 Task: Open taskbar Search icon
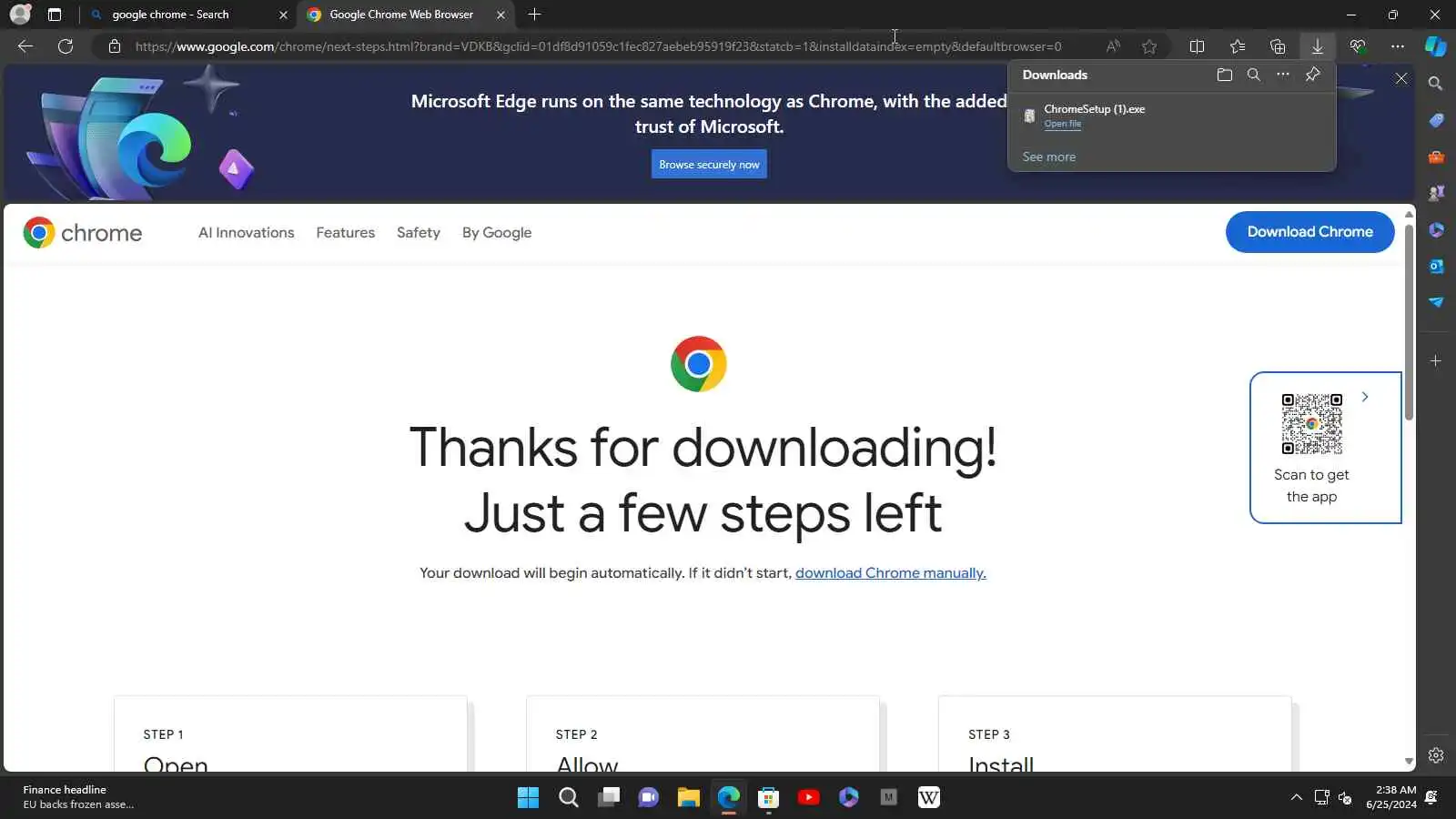(x=569, y=798)
